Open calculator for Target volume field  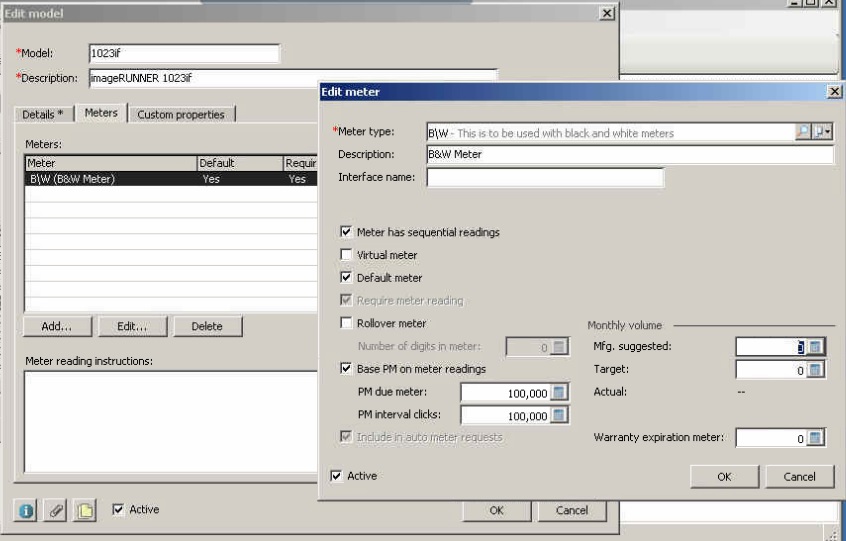coord(815,370)
